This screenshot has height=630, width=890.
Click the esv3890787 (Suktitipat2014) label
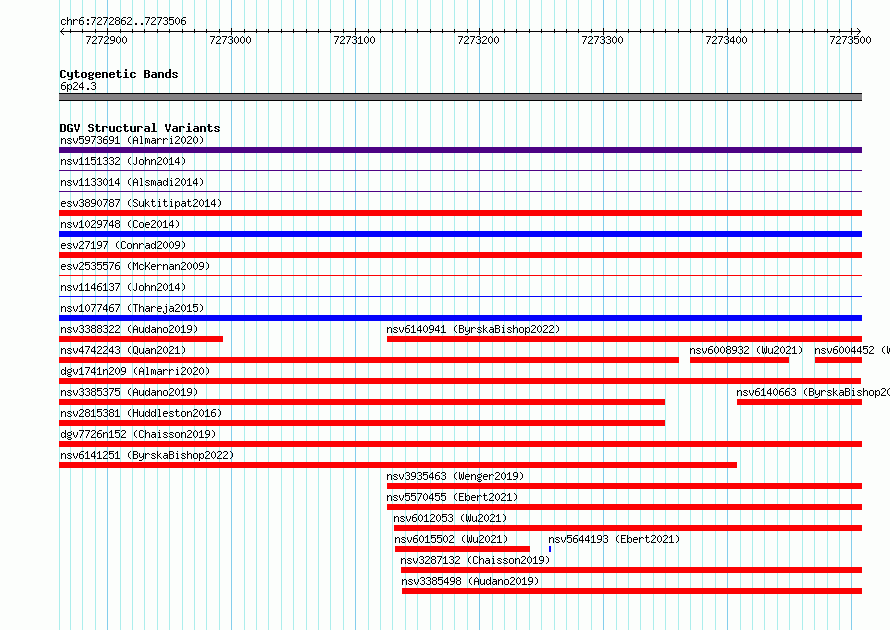(141, 203)
